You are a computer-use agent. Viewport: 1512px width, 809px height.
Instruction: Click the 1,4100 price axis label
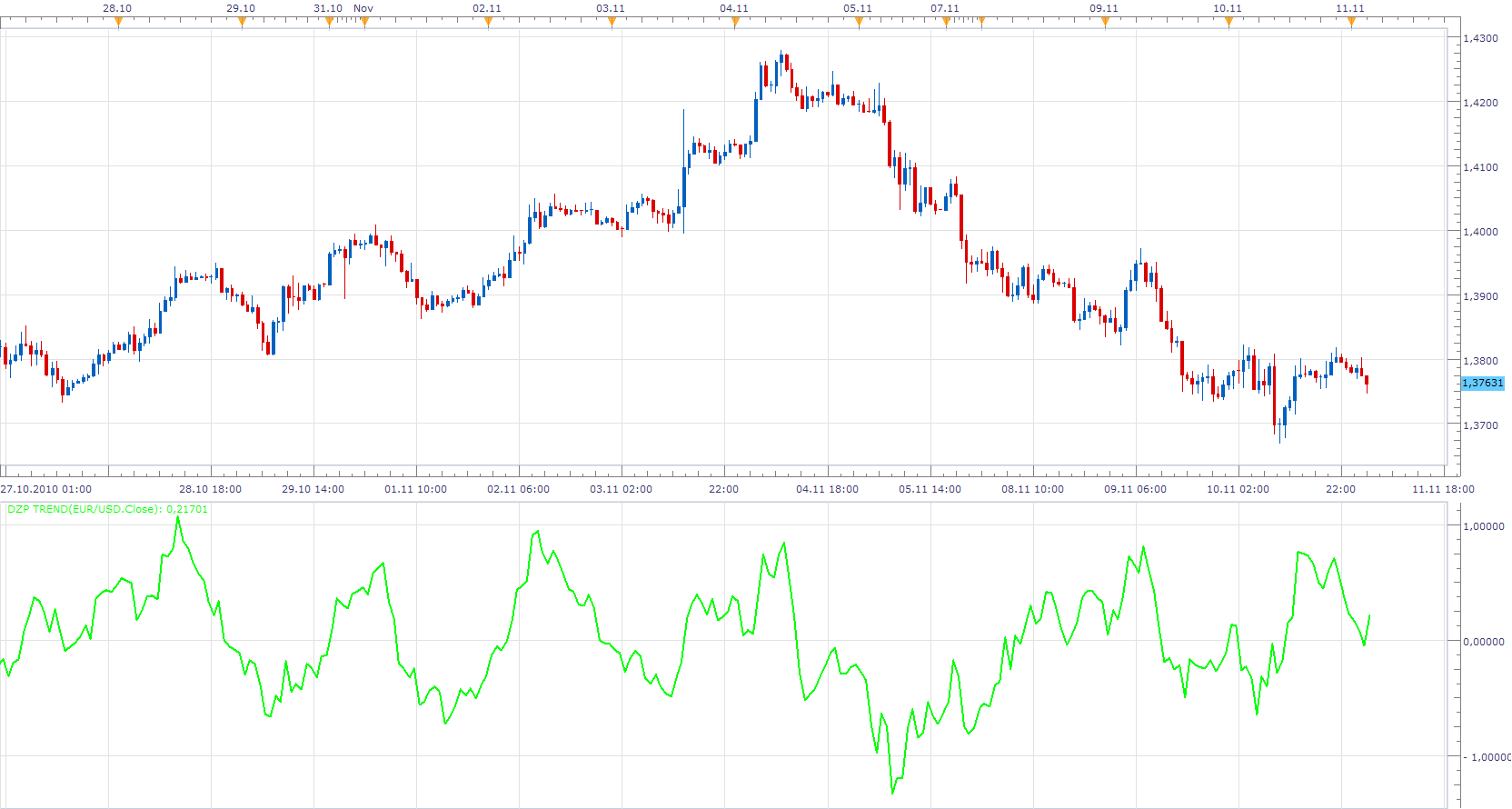tap(1481, 167)
